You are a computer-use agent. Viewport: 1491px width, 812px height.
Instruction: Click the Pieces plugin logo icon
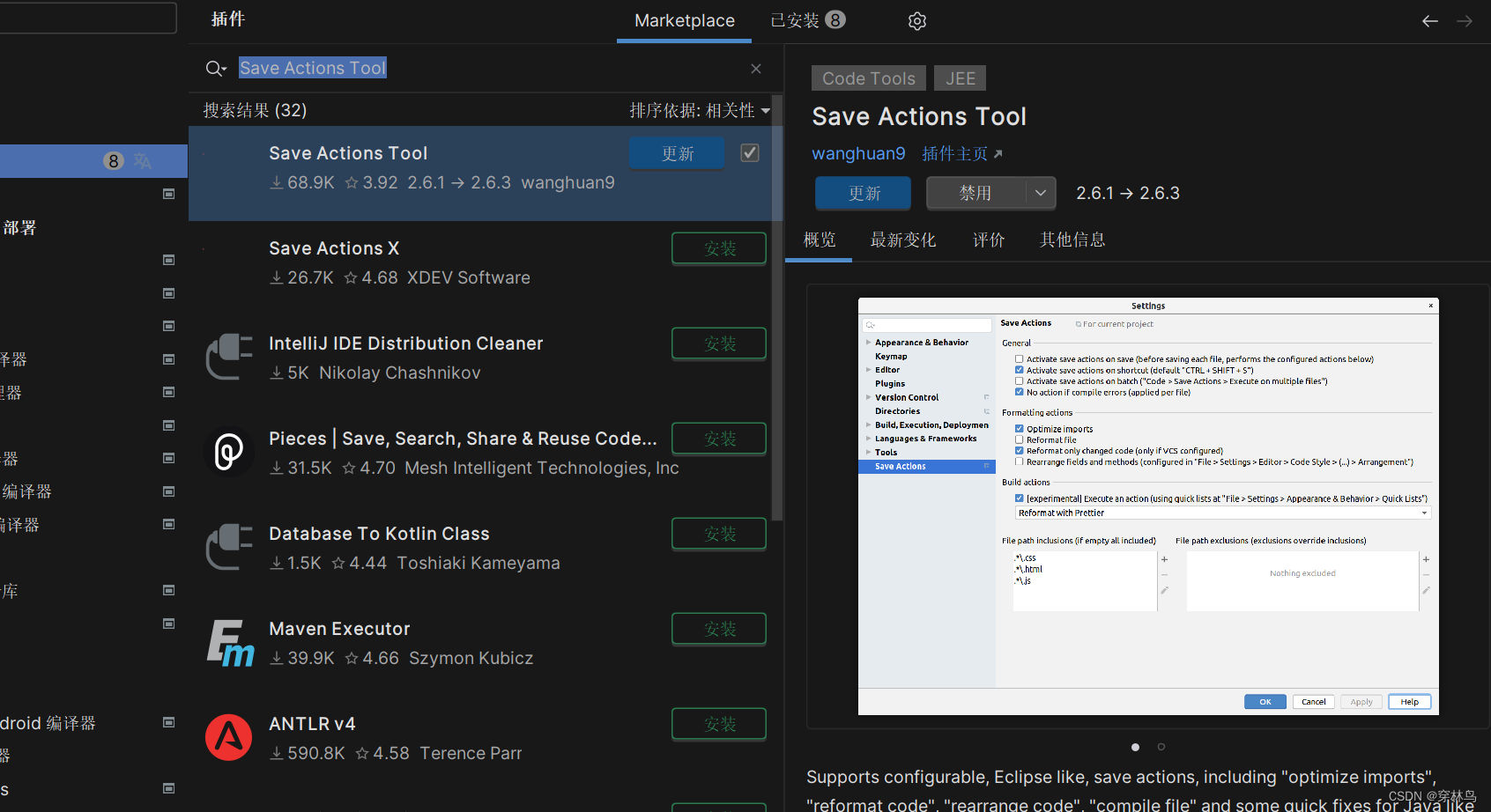point(229,452)
